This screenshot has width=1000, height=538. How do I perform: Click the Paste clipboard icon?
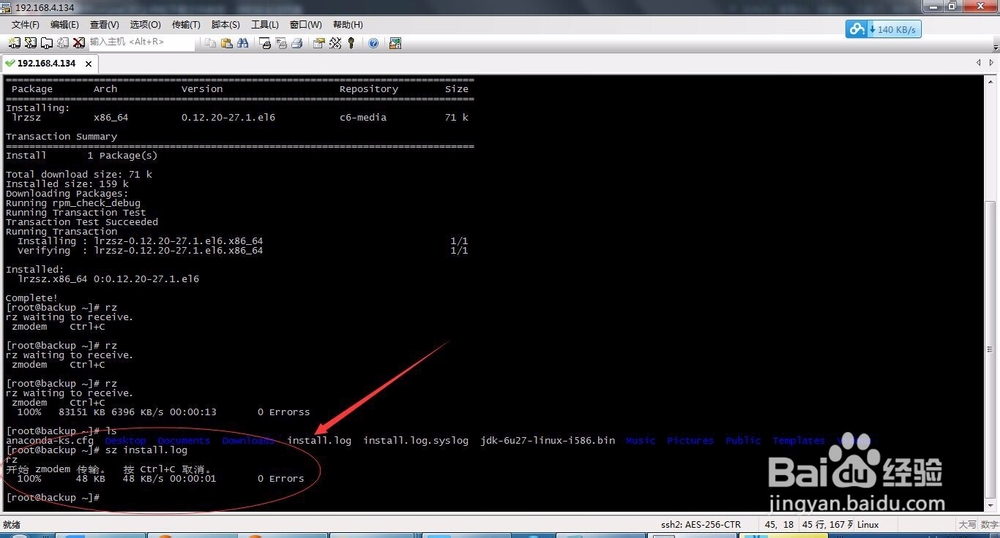pyautogui.click(x=226, y=43)
